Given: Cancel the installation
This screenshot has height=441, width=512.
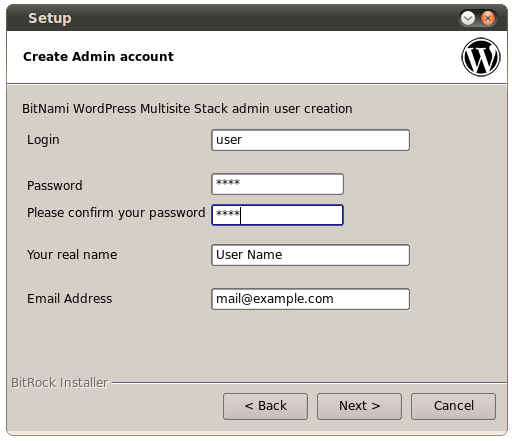Looking at the screenshot, I should pos(453,406).
